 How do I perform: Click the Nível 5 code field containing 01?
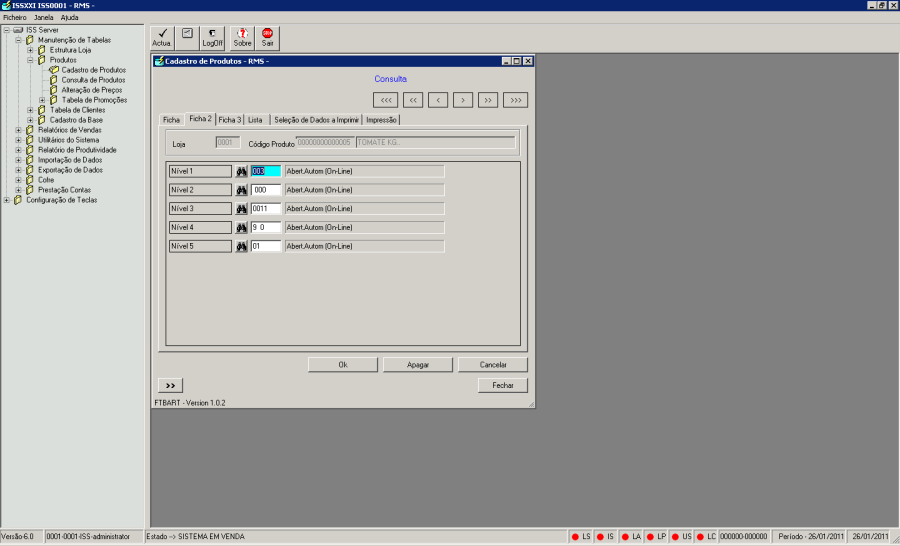pos(266,246)
